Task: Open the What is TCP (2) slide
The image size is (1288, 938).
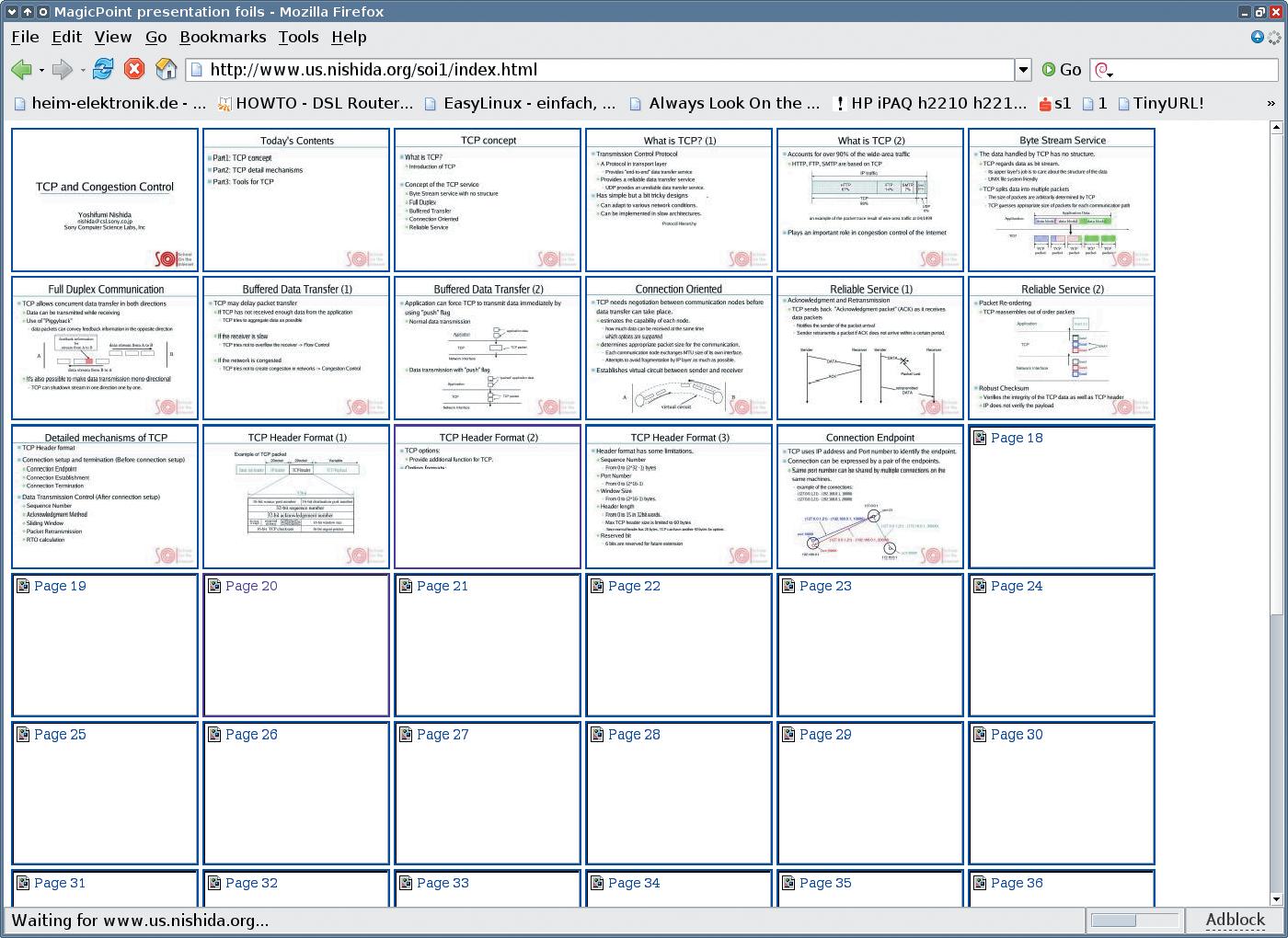Action: [x=870, y=200]
